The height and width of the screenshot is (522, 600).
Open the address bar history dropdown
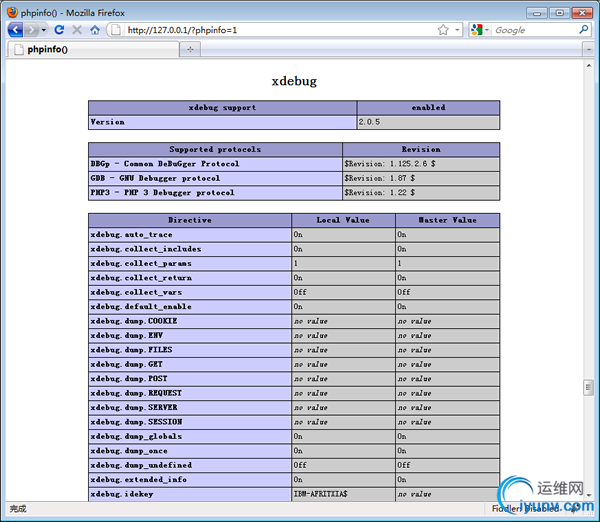[457, 30]
